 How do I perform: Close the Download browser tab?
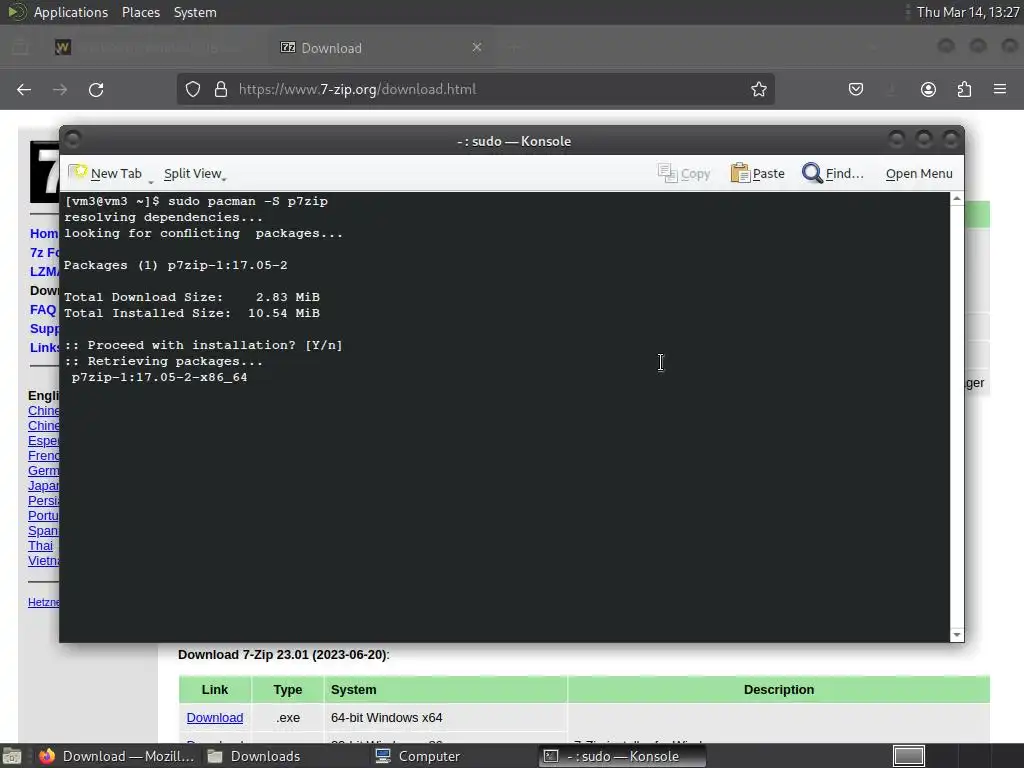(477, 47)
